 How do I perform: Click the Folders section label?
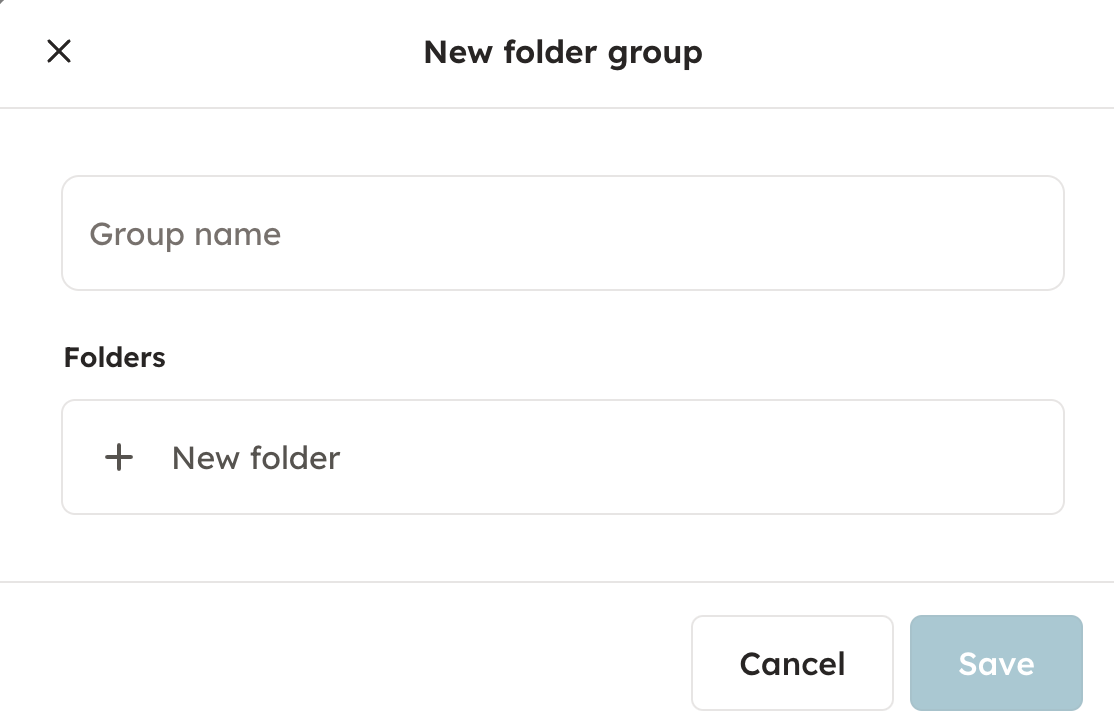click(x=114, y=357)
